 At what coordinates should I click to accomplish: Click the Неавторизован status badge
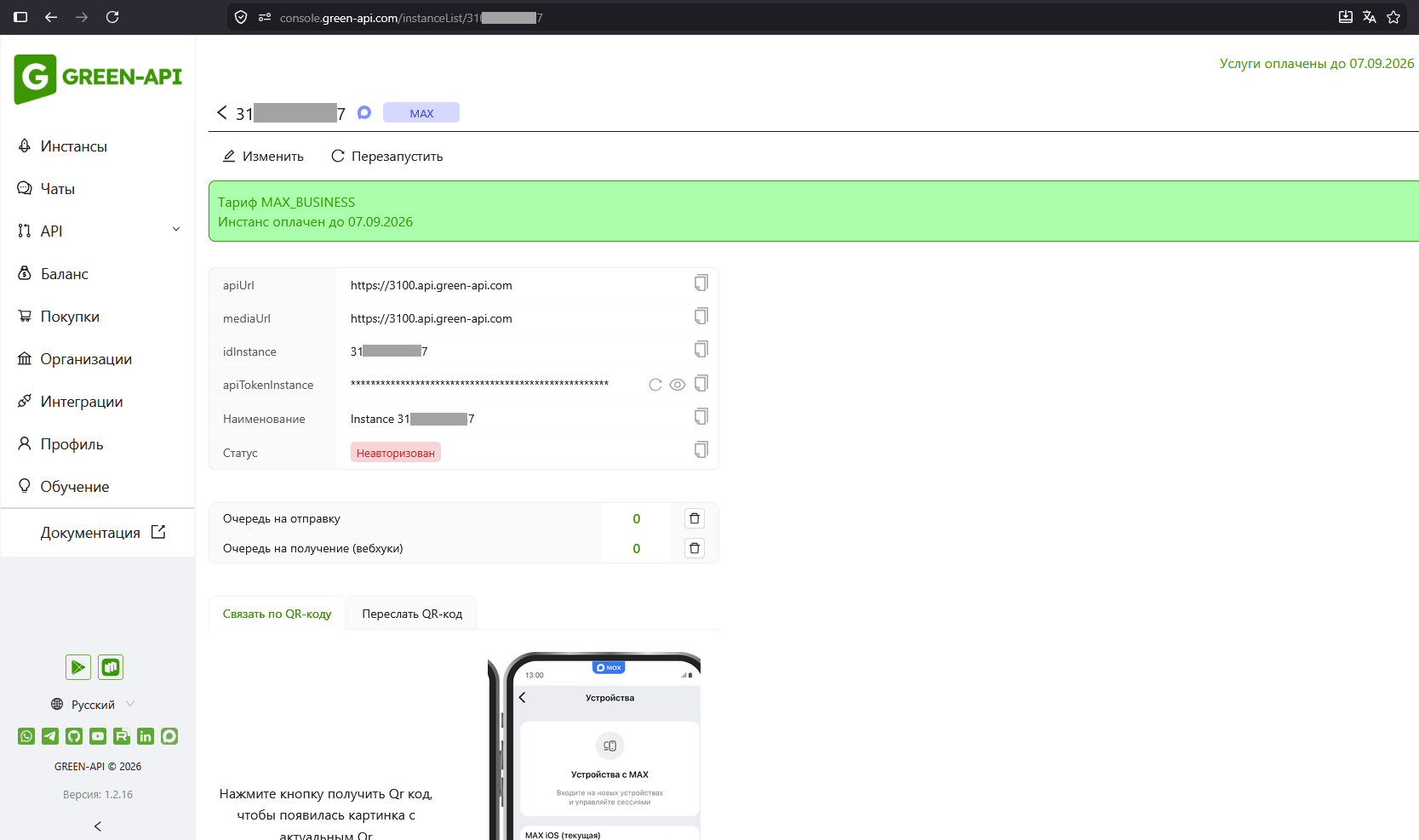[396, 453]
